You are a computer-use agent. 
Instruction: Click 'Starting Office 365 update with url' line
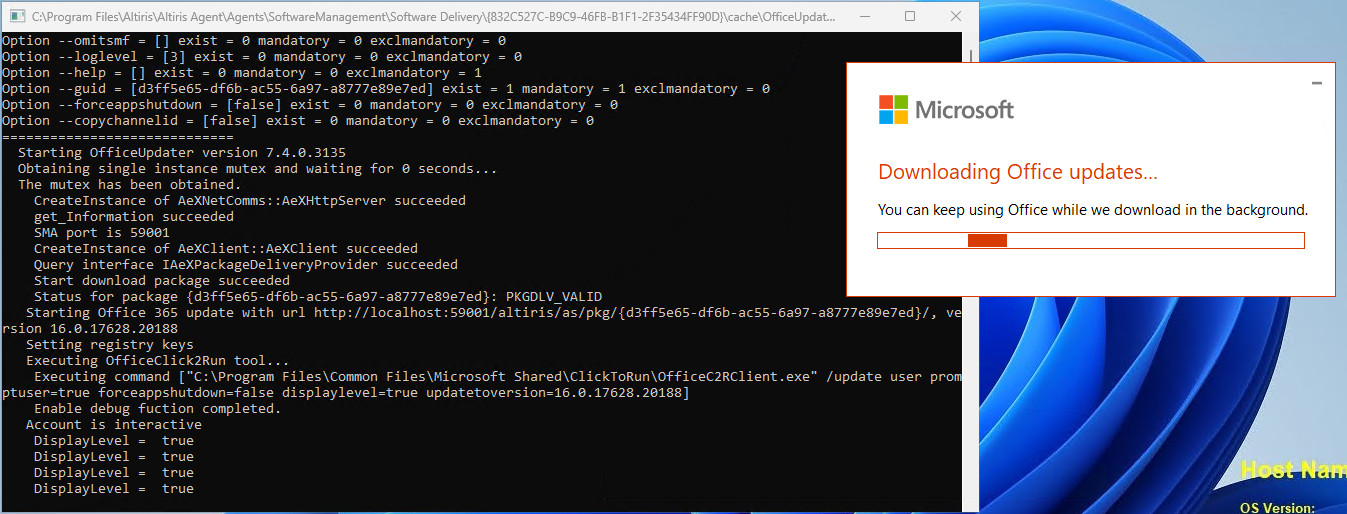point(482,320)
